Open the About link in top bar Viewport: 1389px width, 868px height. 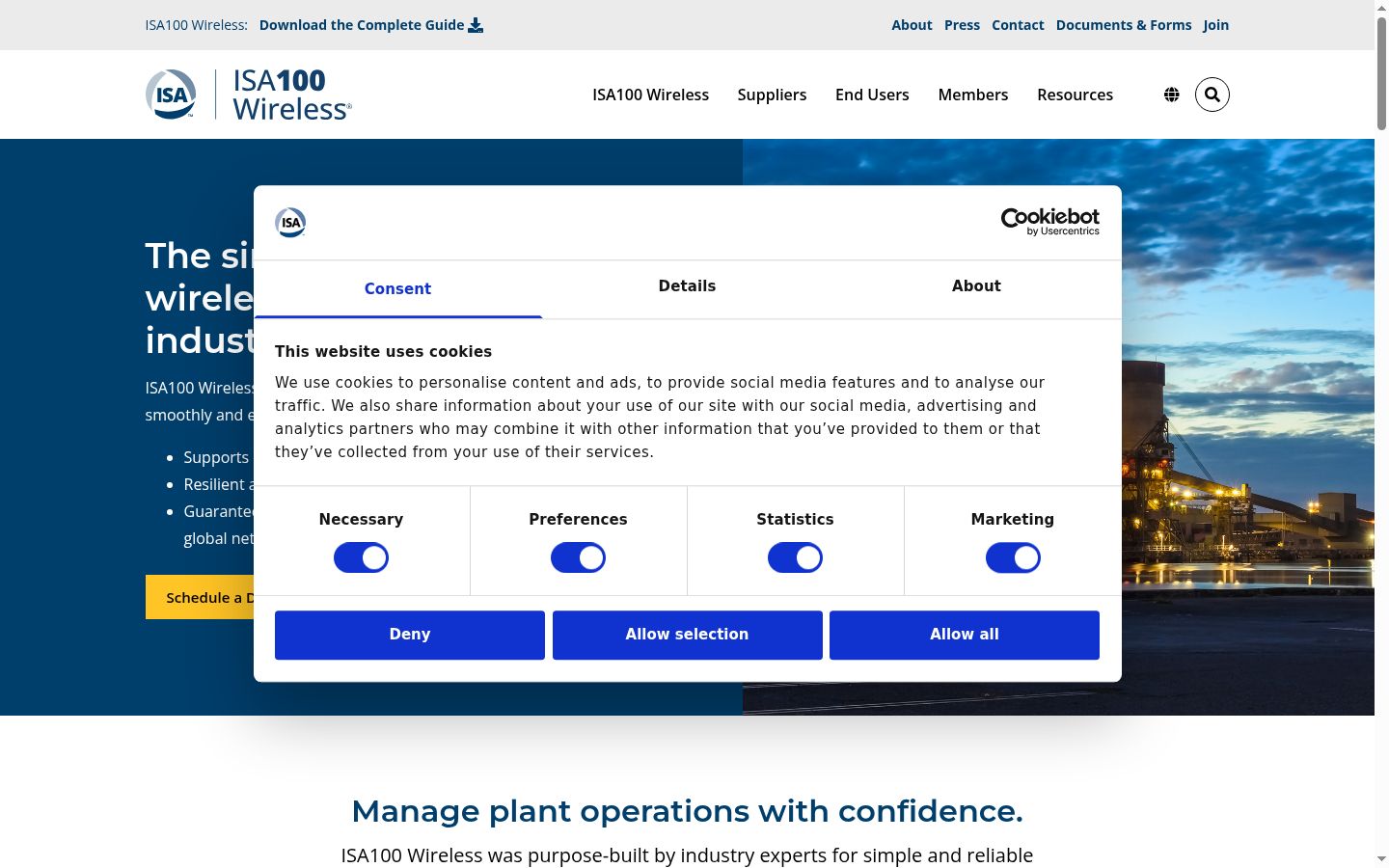click(912, 25)
